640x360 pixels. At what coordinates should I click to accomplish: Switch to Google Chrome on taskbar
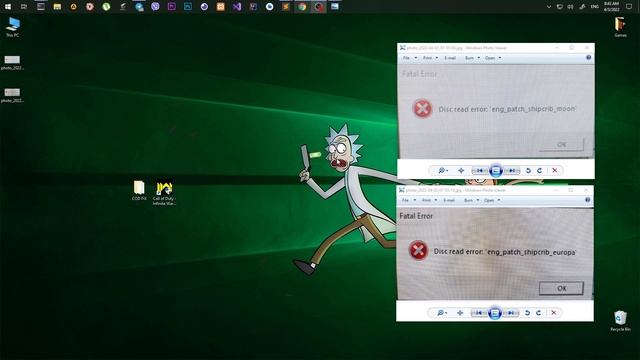click(x=302, y=7)
